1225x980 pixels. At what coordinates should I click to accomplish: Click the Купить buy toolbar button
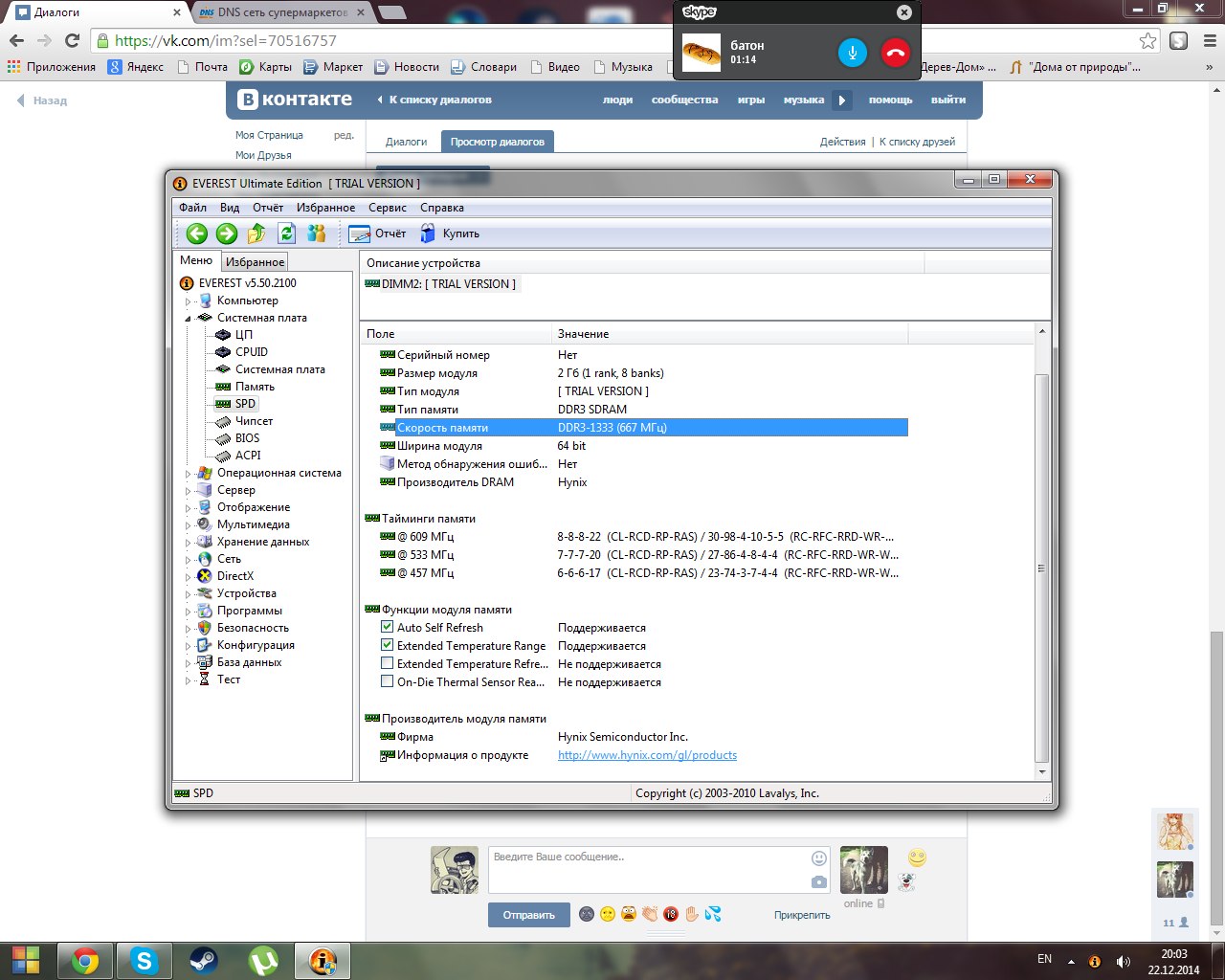click(x=450, y=234)
